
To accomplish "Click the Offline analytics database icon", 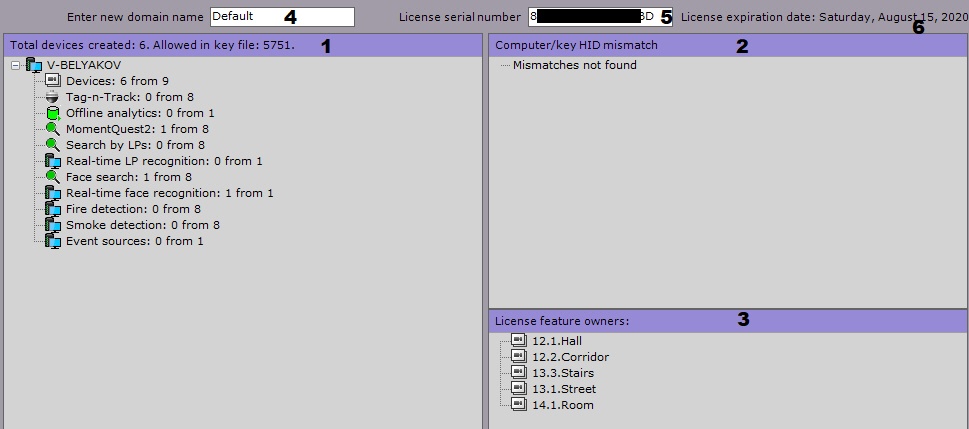I will [53, 113].
